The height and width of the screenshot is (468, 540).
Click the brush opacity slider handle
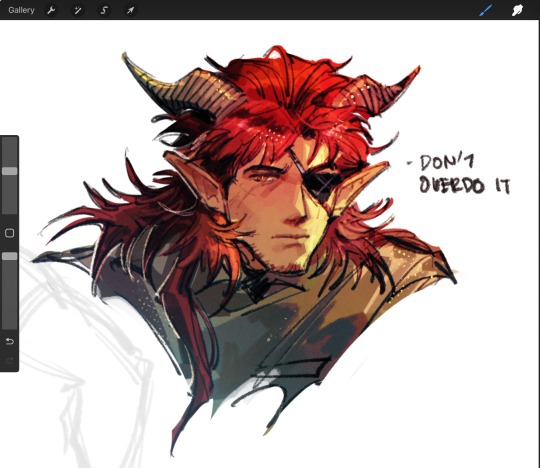10,256
